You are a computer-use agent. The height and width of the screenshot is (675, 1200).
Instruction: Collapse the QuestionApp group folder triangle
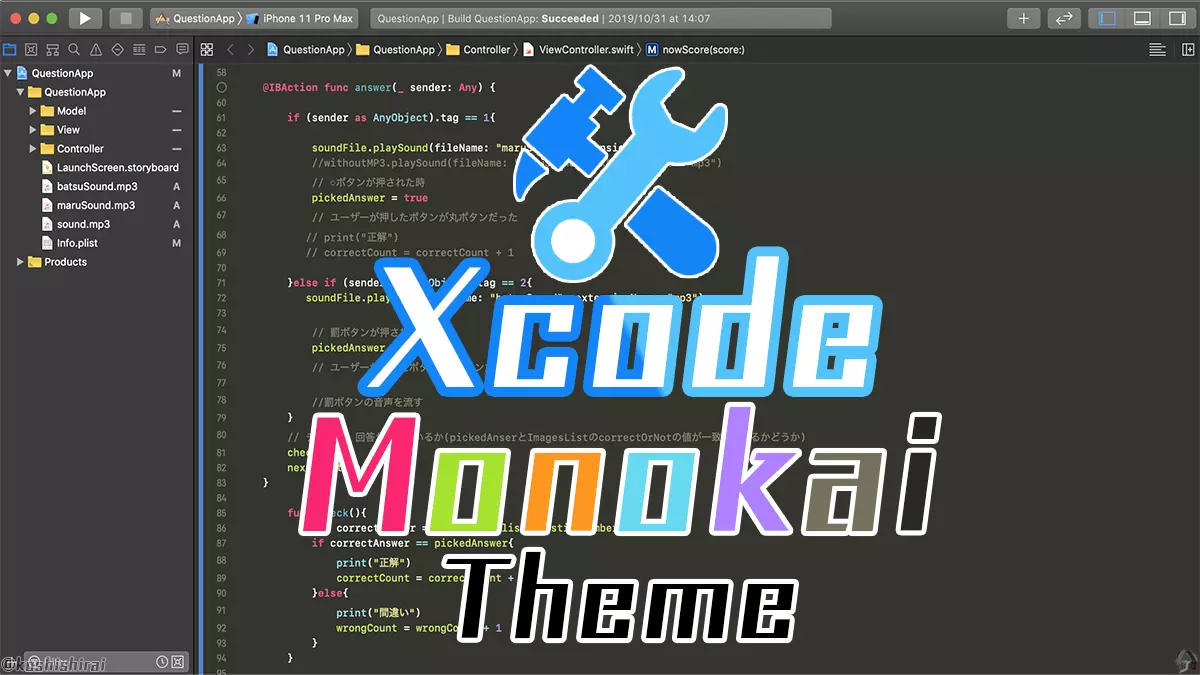20,92
